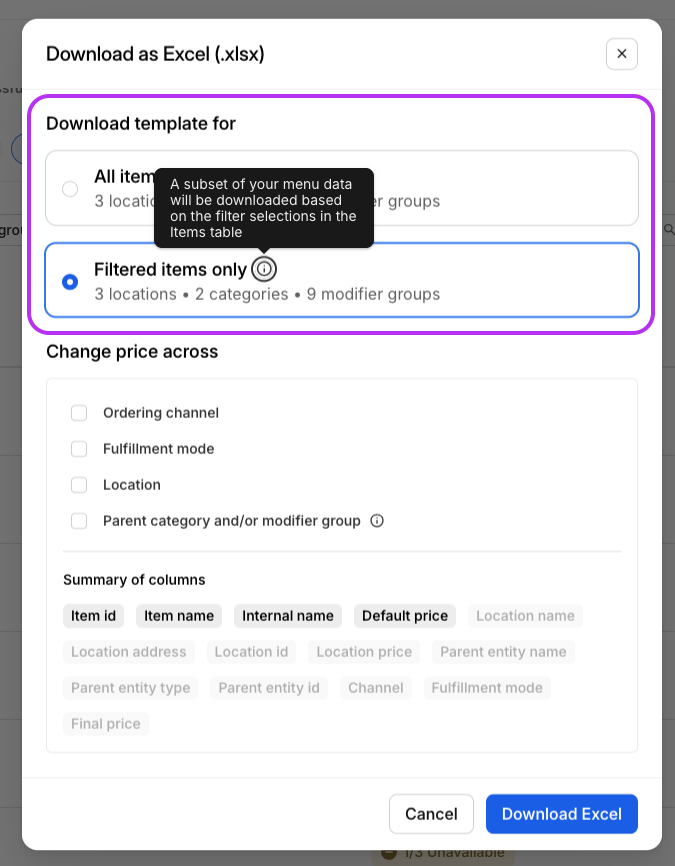Check the Location checkbox

pyautogui.click(x=79, y=485)
